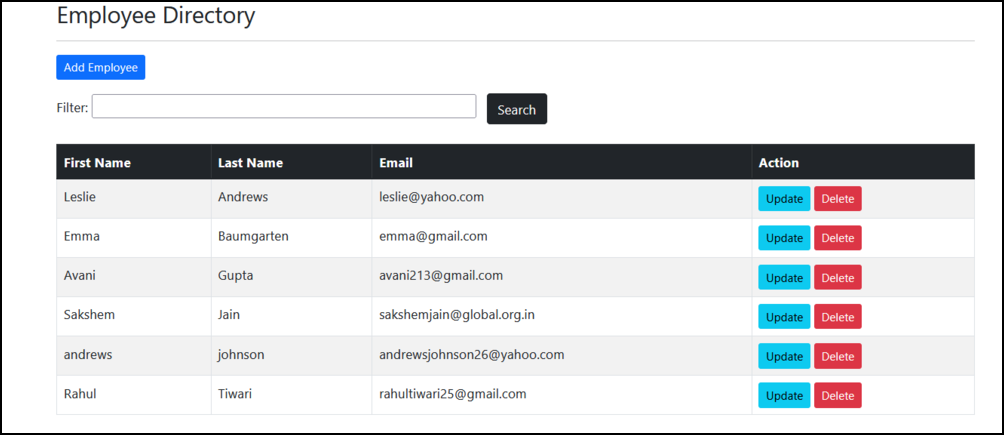Select the email emma@gmail.com
Image resolution: width=1004 pixels, height=435 pixels.
433,236
